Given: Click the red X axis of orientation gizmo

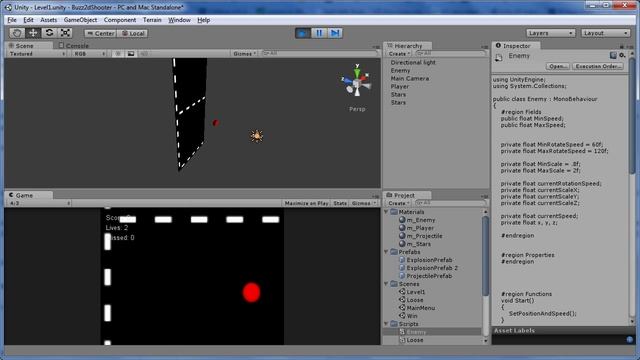Looking at the screenshot, I should [364, 77].
